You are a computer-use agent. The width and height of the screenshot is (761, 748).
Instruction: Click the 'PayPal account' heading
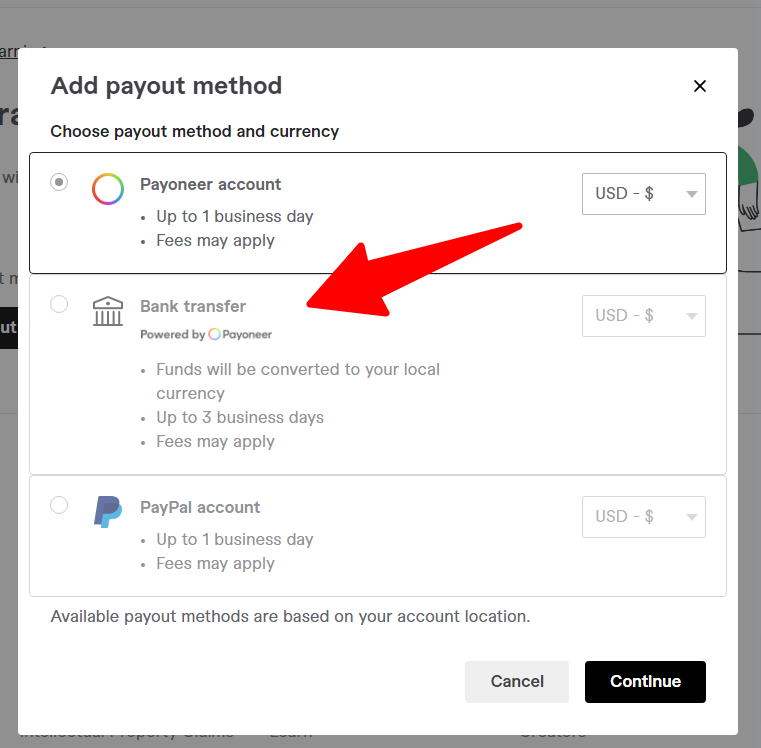tap(200, 507)
